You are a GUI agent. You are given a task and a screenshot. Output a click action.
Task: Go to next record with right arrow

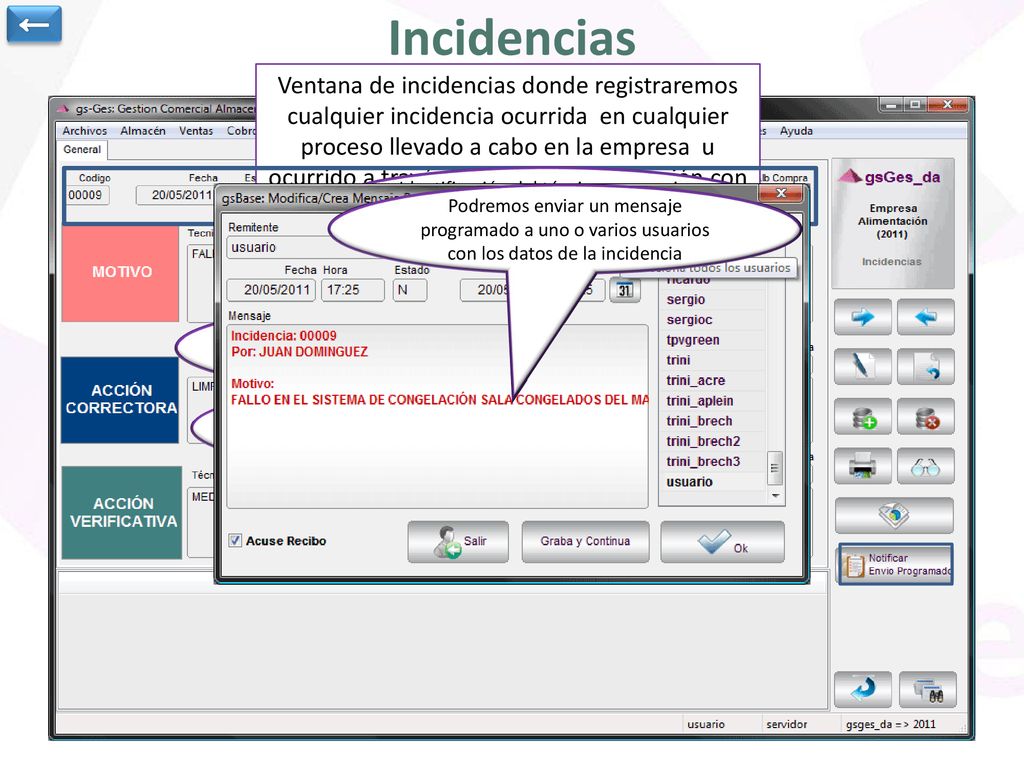coord(863,317)
